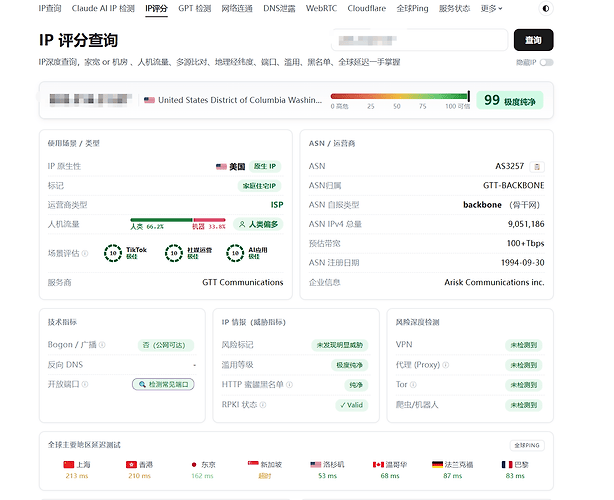The width and height of the screenshot is (614, 500).
Task: Click the ✓ Valid RPKI badge
Action: pos(352,405)
